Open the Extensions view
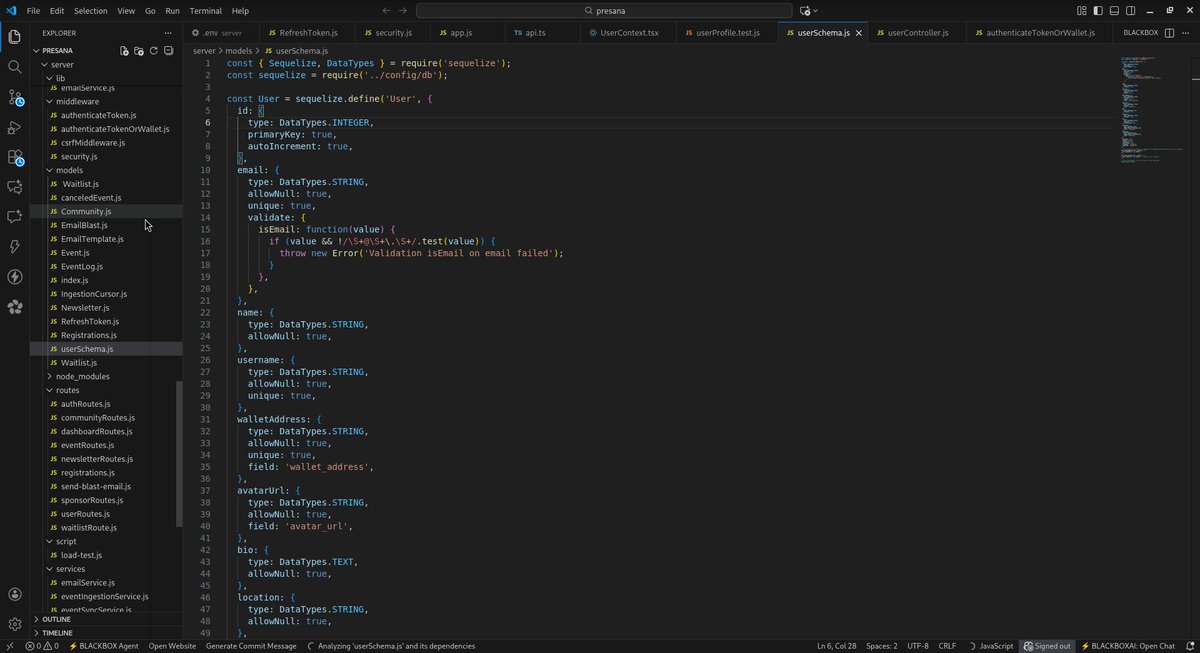 point(15,157)
